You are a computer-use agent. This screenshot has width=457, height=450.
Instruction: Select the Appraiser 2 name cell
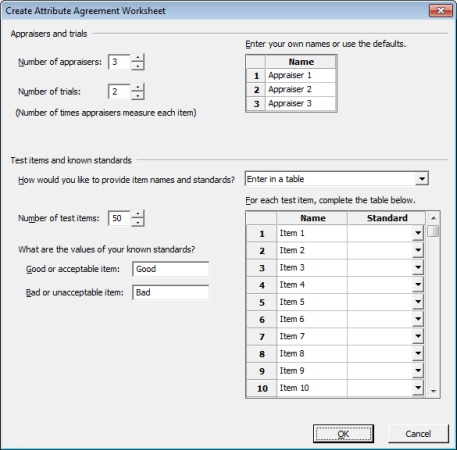(x=300, y=89)
